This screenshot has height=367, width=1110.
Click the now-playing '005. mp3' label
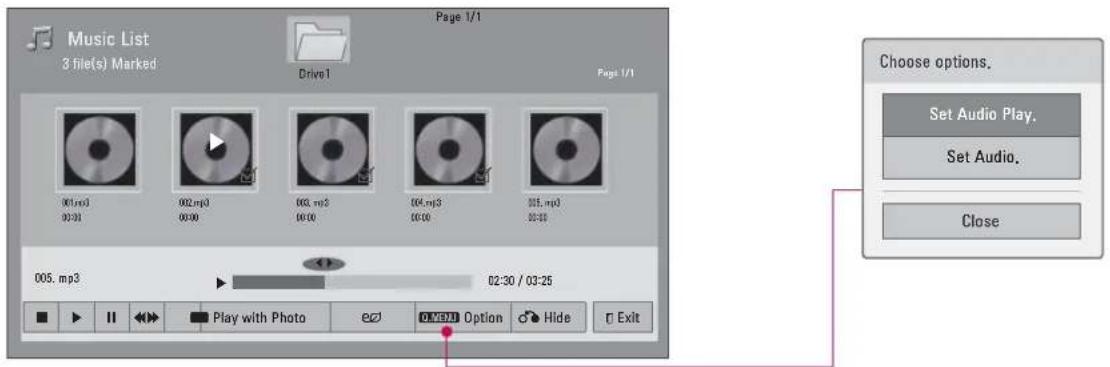[57, 278]
